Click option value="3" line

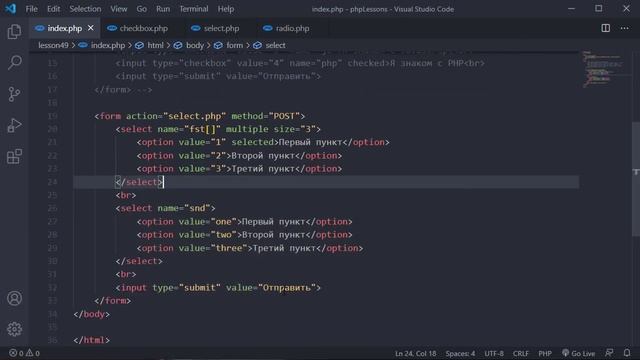click(x=239, y=169)
